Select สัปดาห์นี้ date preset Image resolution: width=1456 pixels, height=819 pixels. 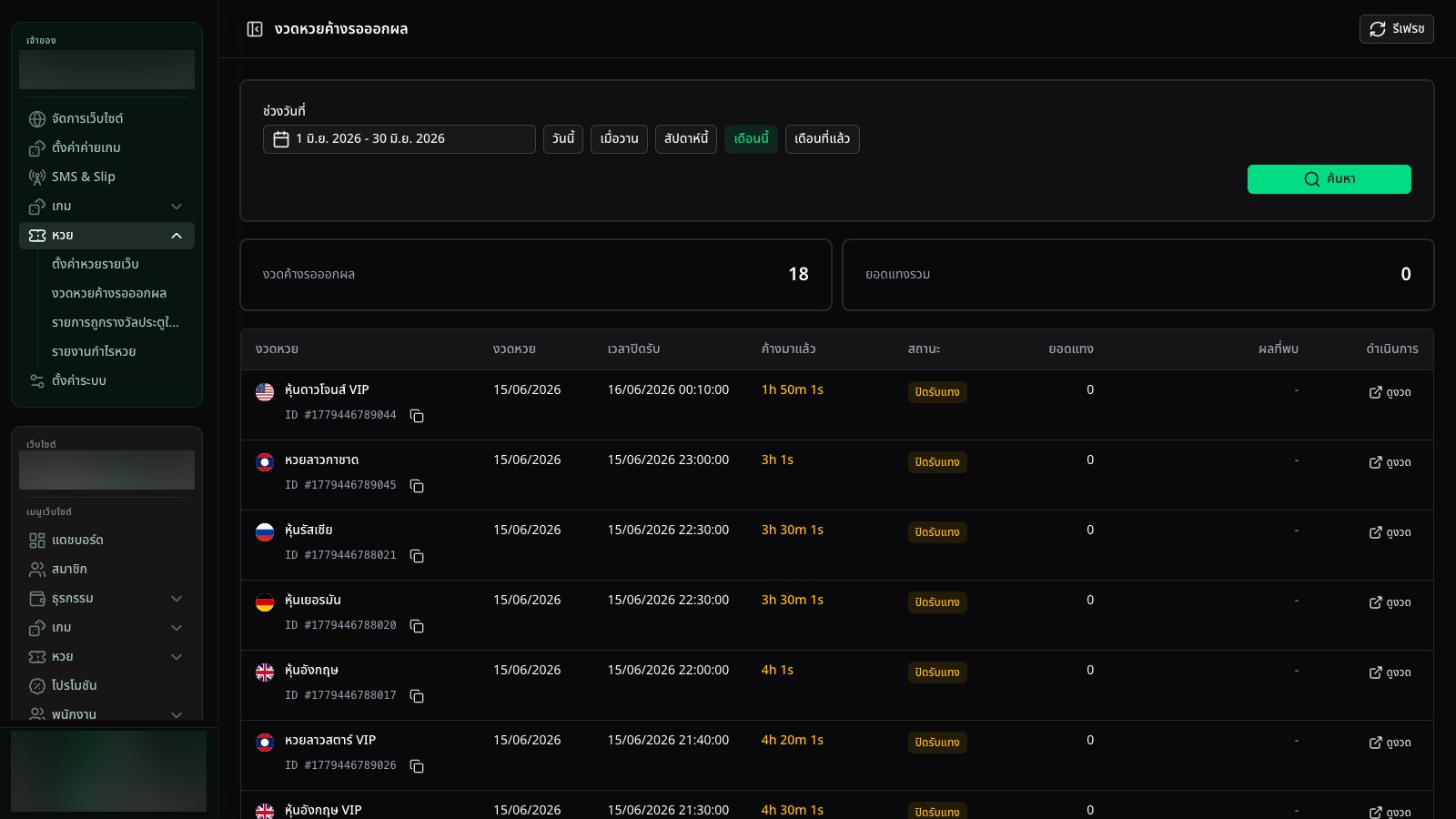pos(686,139)
